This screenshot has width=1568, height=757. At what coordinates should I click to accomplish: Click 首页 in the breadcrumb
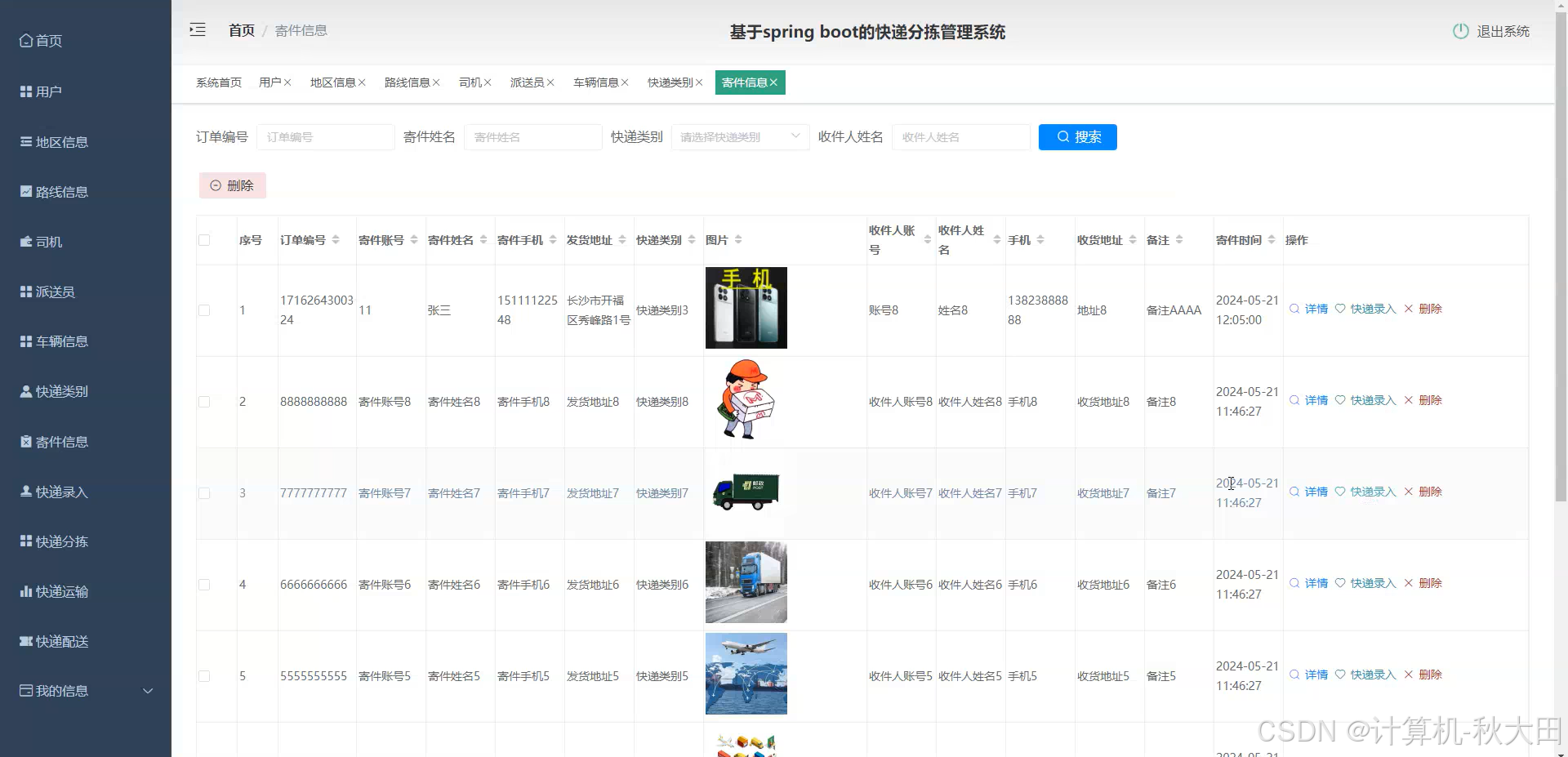click(x=242, y=30)
